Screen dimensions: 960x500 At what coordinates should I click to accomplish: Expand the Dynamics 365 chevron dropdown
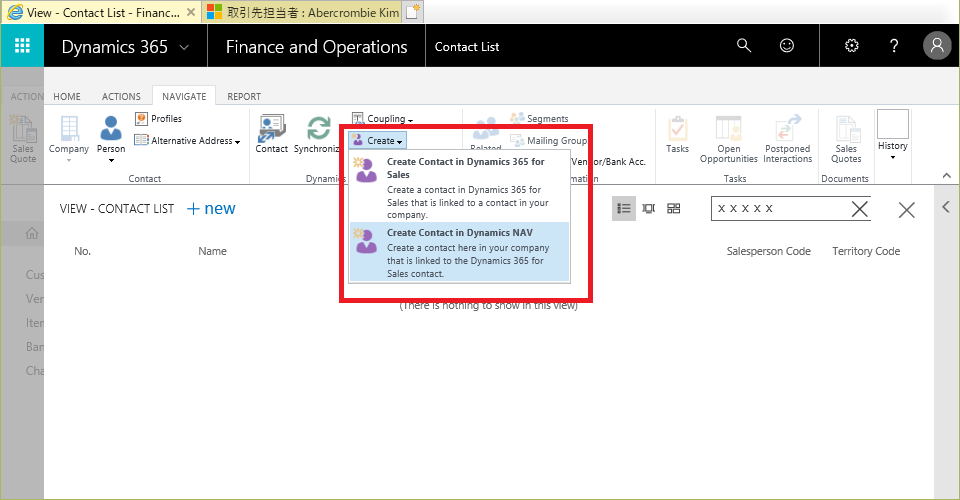(x=184, y=47)
